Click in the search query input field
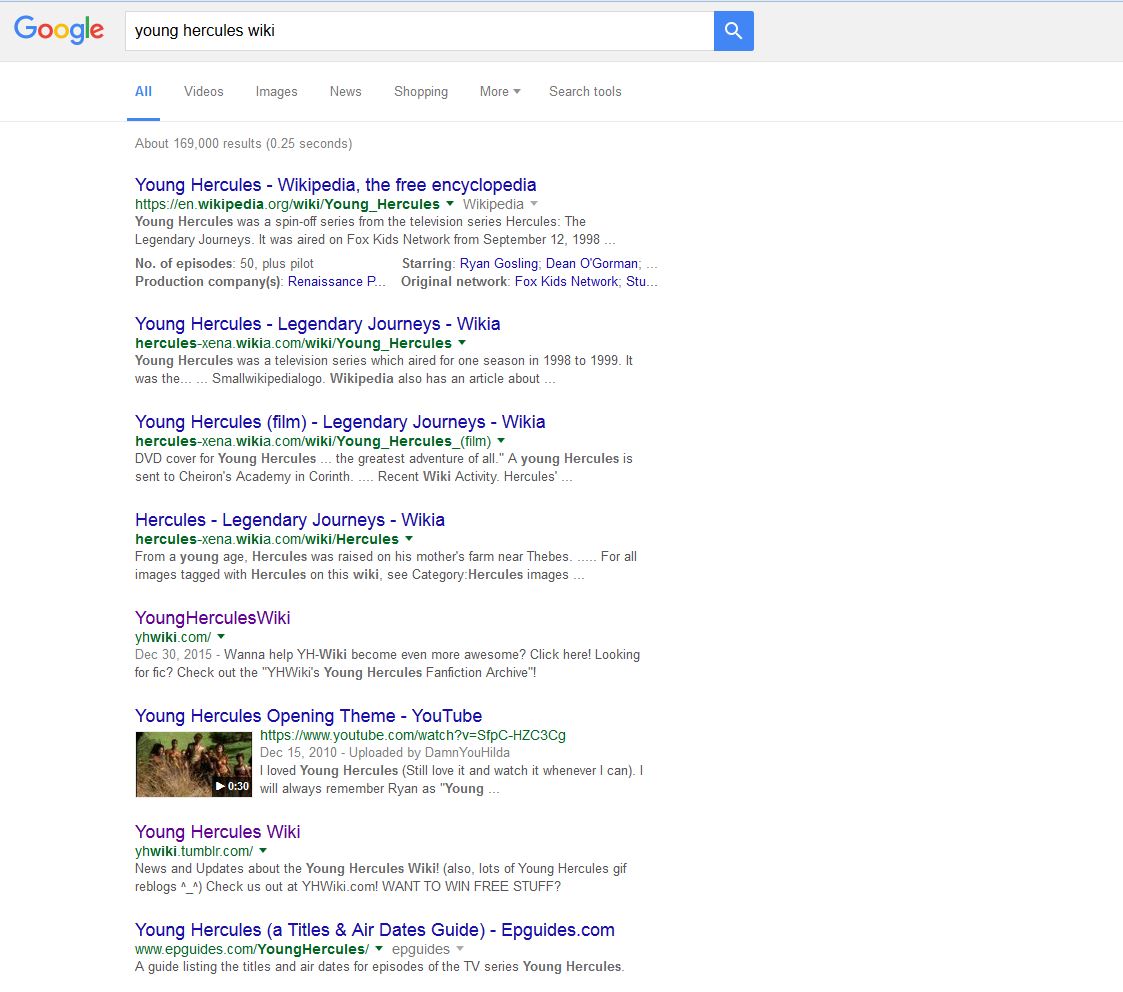The image size is (1123, 992). 420,31
